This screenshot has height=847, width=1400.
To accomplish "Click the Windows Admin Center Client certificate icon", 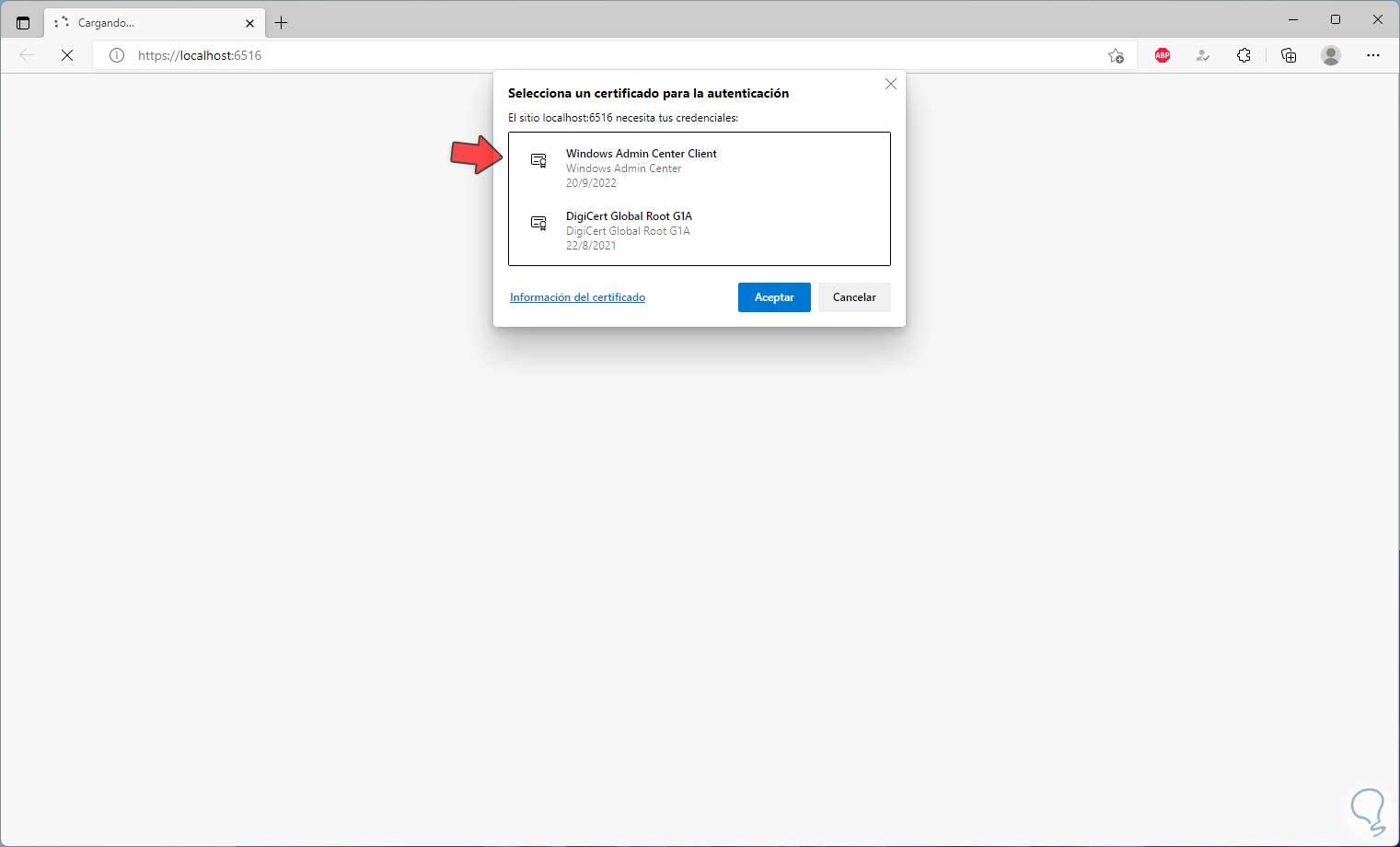I will click(x=538, y=160).
